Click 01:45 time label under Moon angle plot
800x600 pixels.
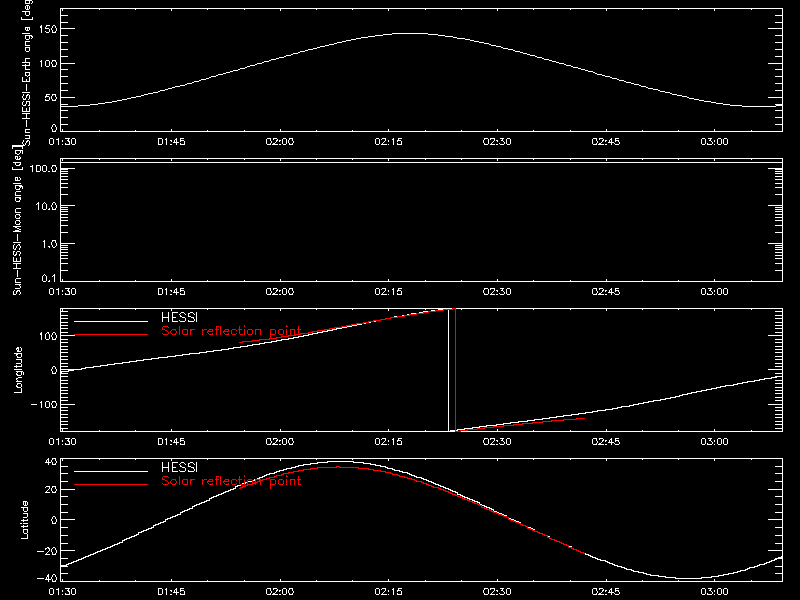tap(171, 292)
